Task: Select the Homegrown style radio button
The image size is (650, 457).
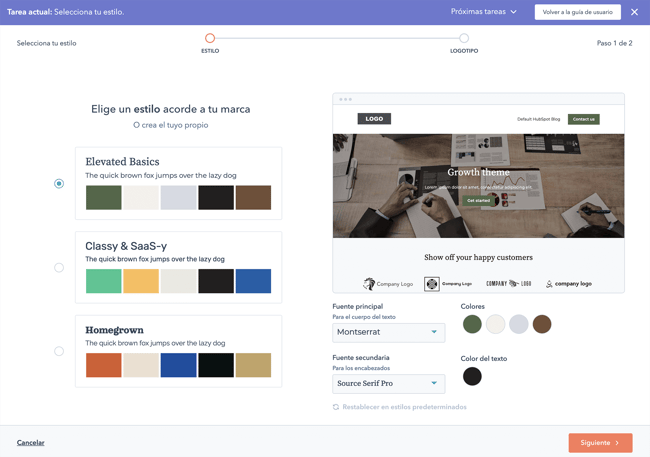Action: tap(59, 351)
